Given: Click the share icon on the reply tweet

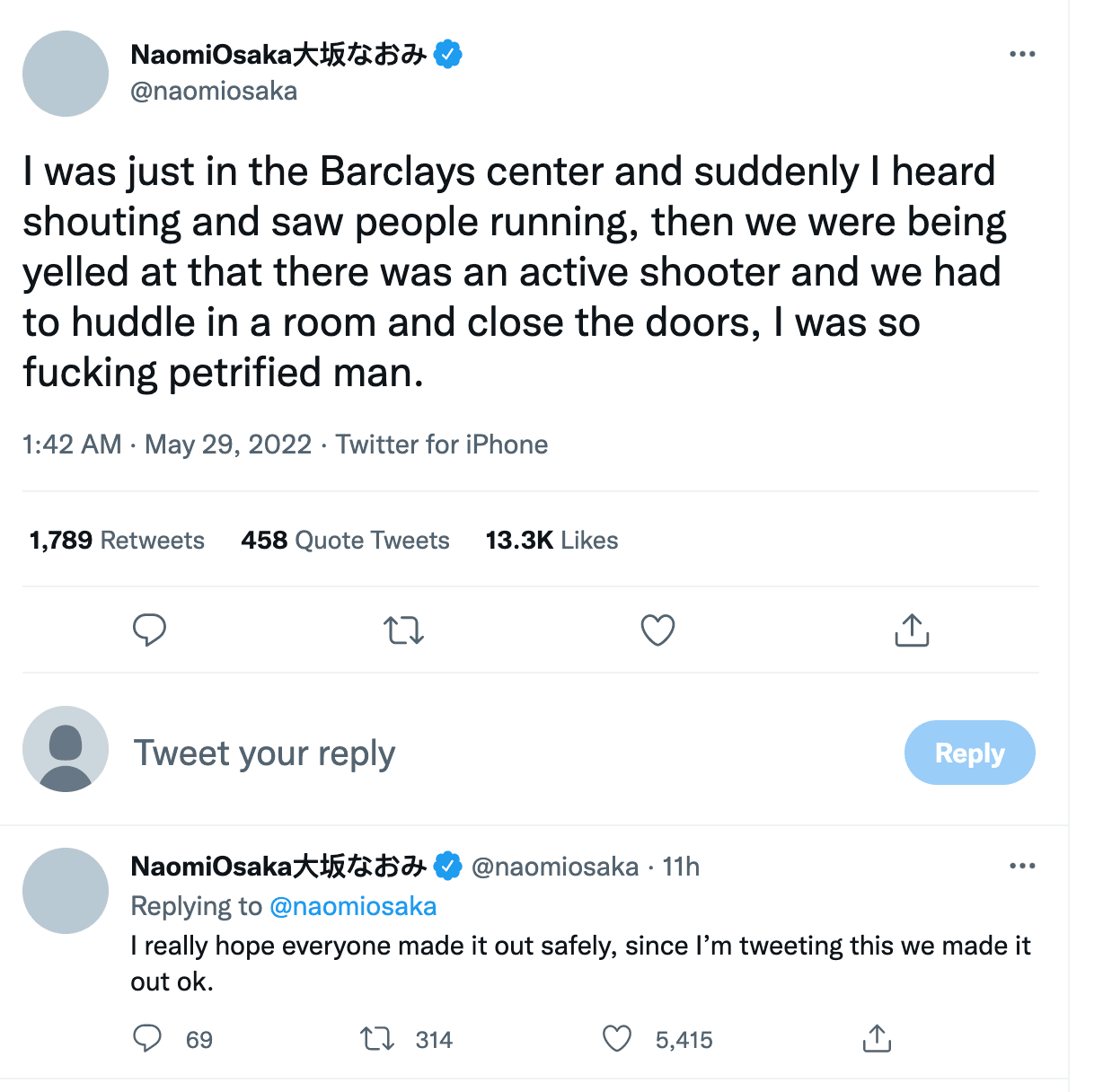Looking at the screenshot, I should (x=877, y=1039).
